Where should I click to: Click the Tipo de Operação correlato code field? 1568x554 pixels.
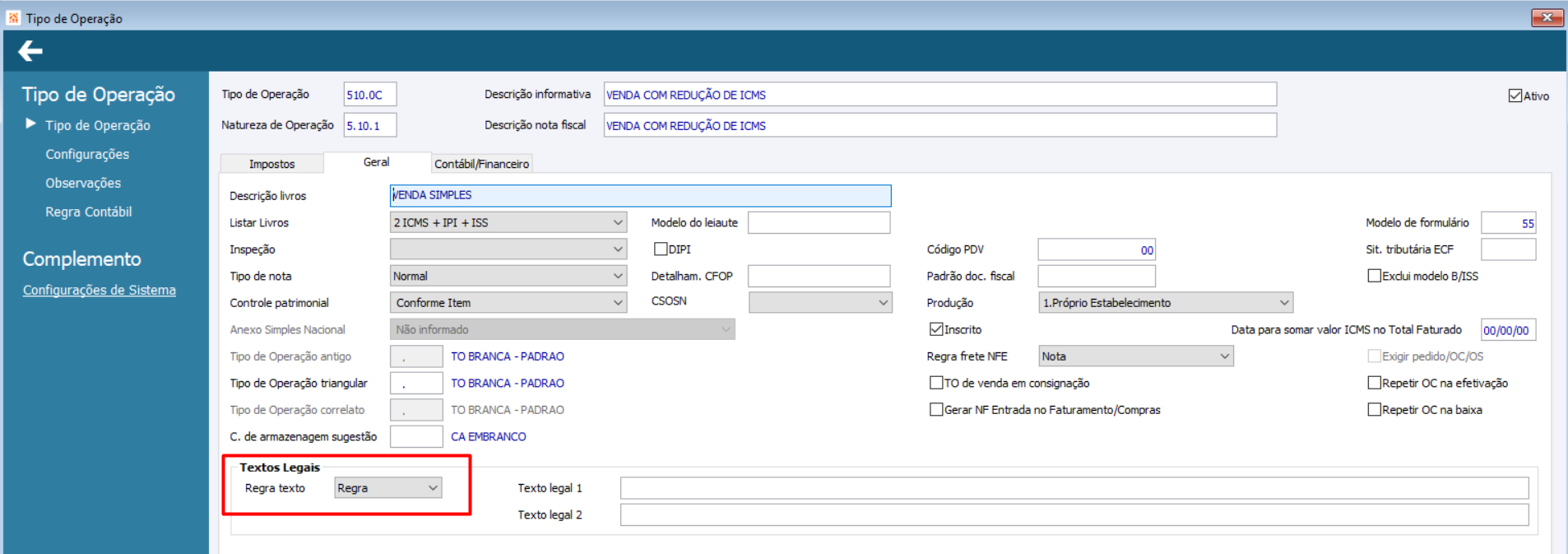click(416, 410)
